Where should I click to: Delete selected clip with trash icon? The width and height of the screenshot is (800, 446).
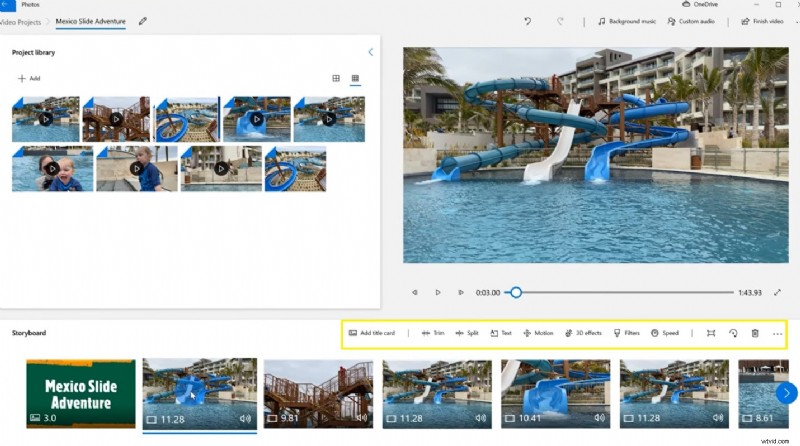(x=755, y=333)
